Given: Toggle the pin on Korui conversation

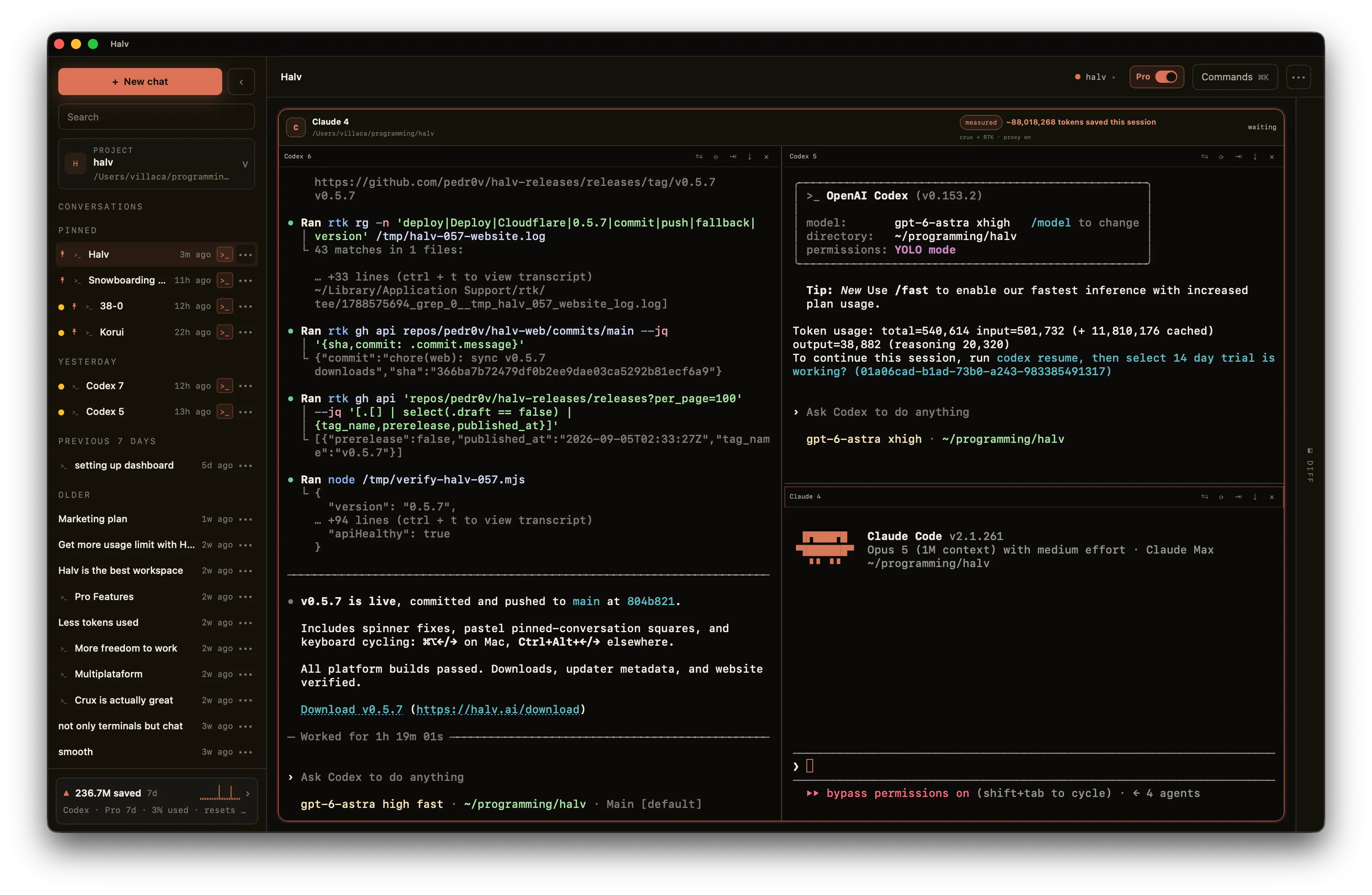Looking at the screenshot, I should click(74, 332).
